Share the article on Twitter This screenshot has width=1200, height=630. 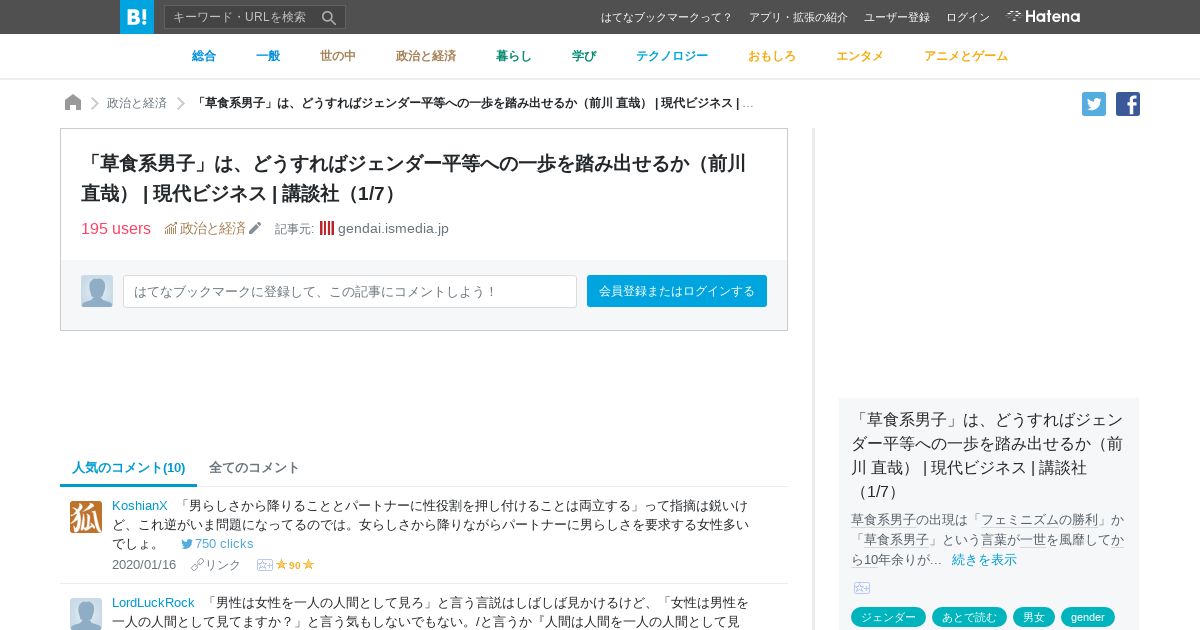(1094, 104)
